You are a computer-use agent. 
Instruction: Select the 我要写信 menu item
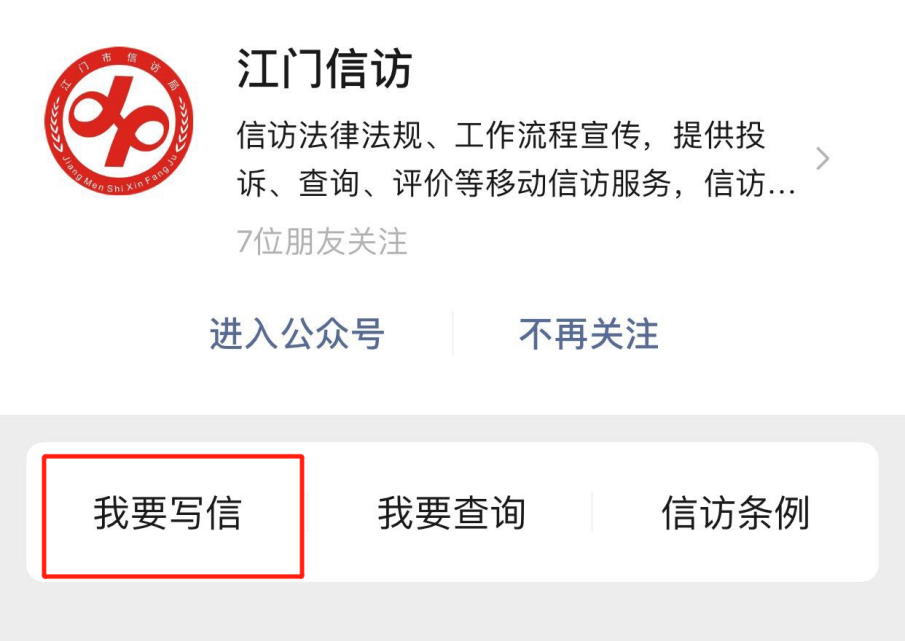(167, 512)
